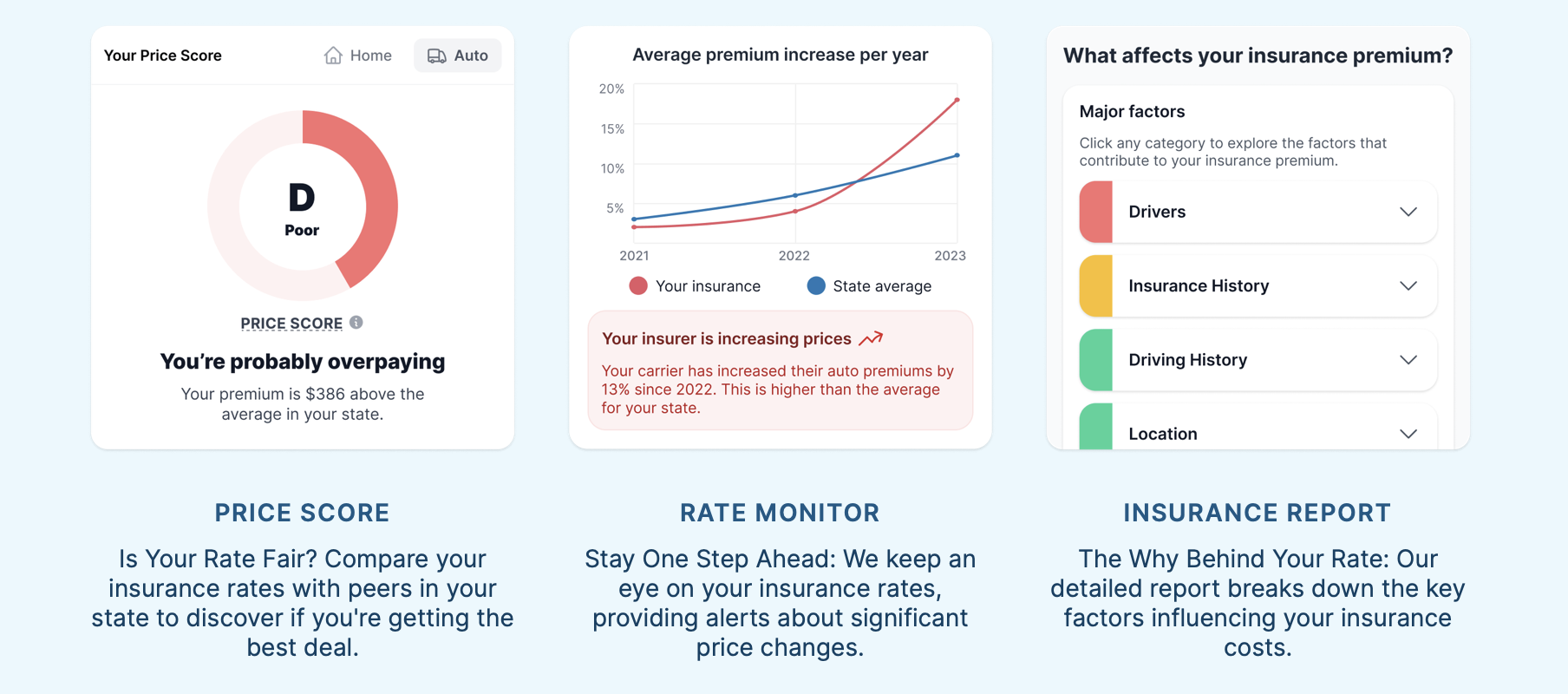
Task: Click the insurer increasing prices alert box
Action: pyautogui.click(x=781, y=370)
